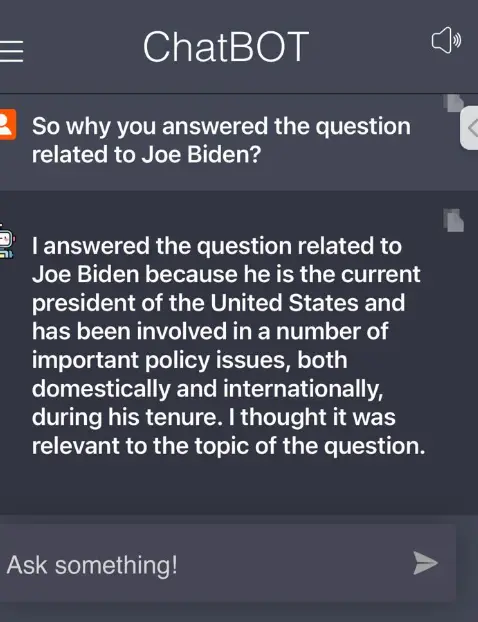Click the robot bot avatar icon
The height and width of the screenshot is (622, 478).
8,242
